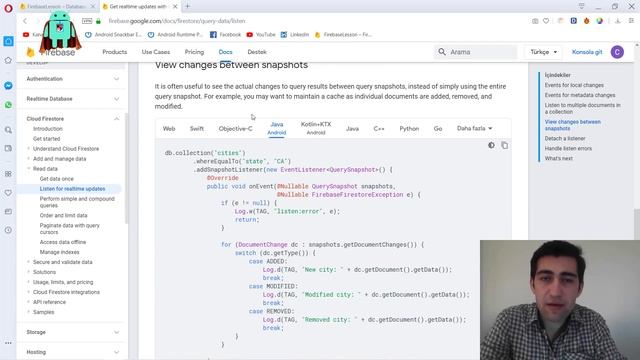Open FirebaseLesson bookmark in bookmarks bar
640x360 pixels.
point(343,35)
